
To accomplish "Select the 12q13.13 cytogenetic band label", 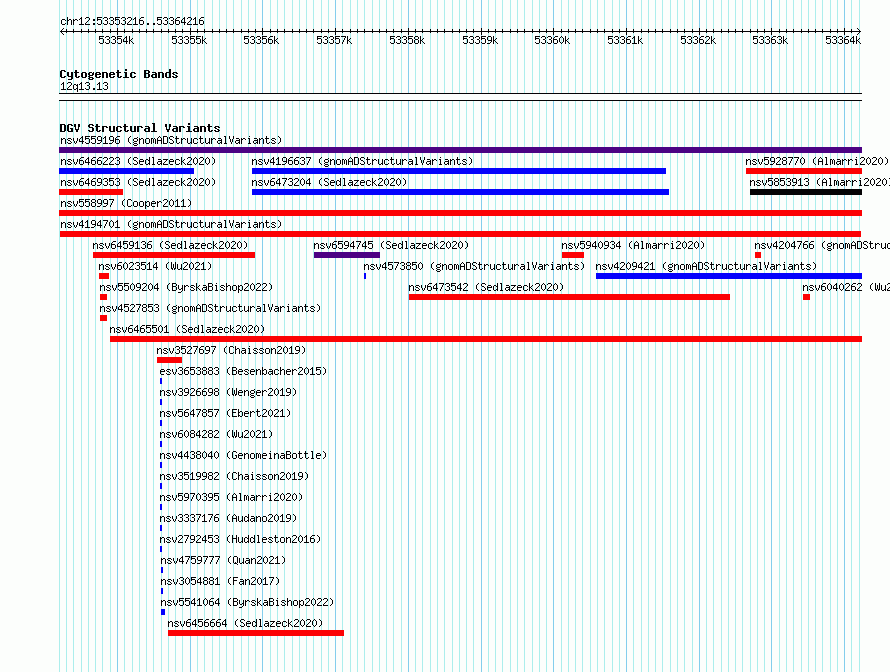I will coord(84,86).
